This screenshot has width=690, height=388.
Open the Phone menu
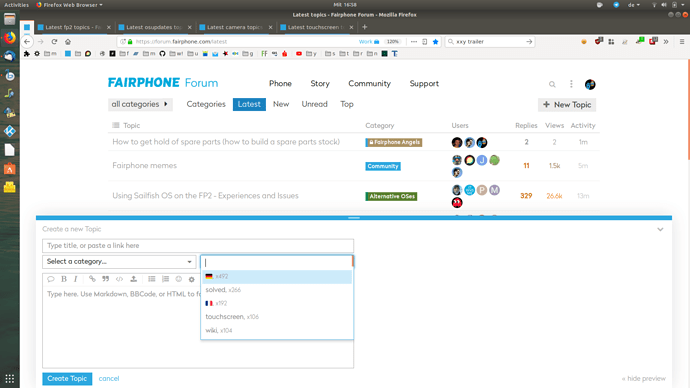coord(280,84)
